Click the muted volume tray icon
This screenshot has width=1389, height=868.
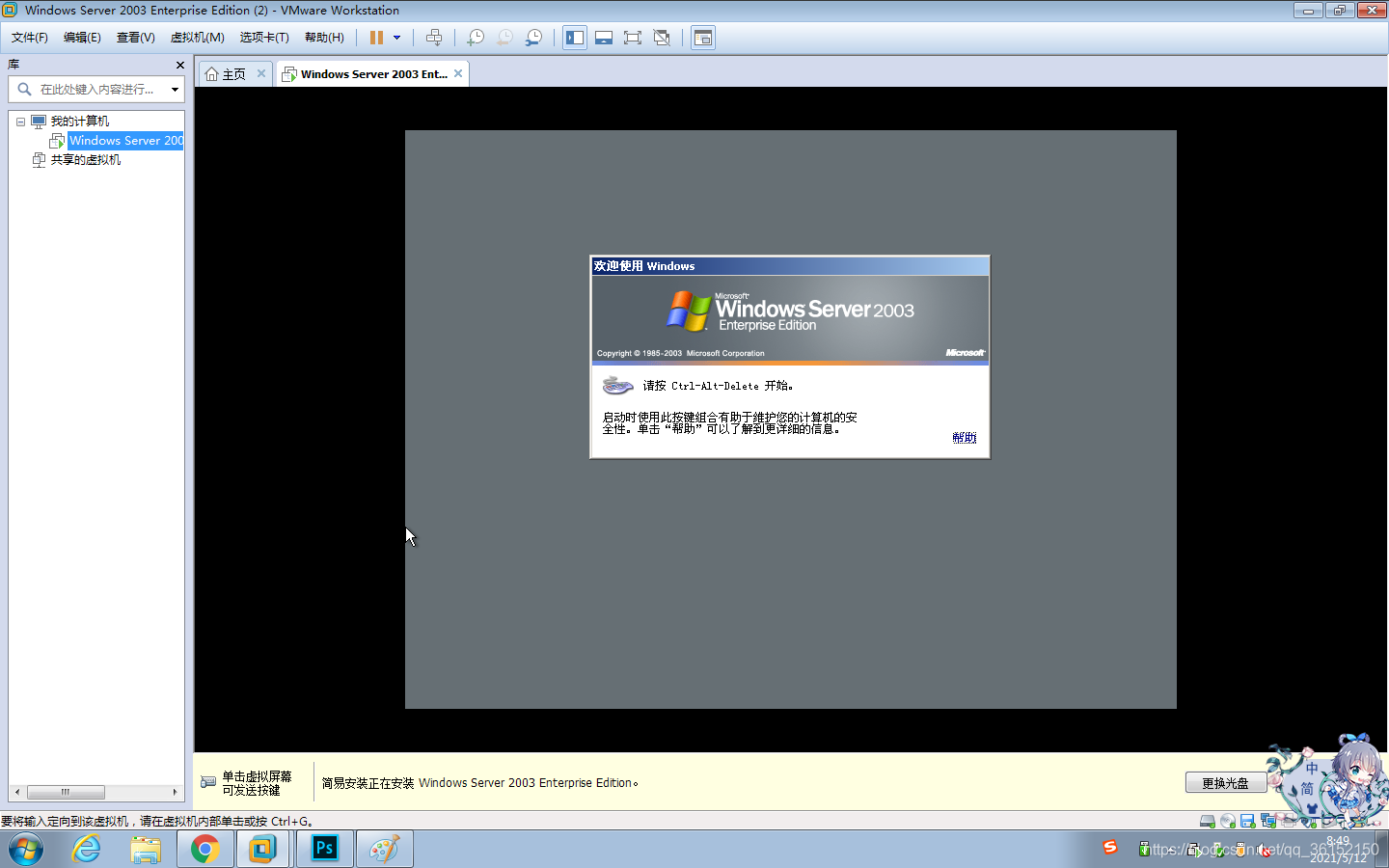[x=1264, y=850]
